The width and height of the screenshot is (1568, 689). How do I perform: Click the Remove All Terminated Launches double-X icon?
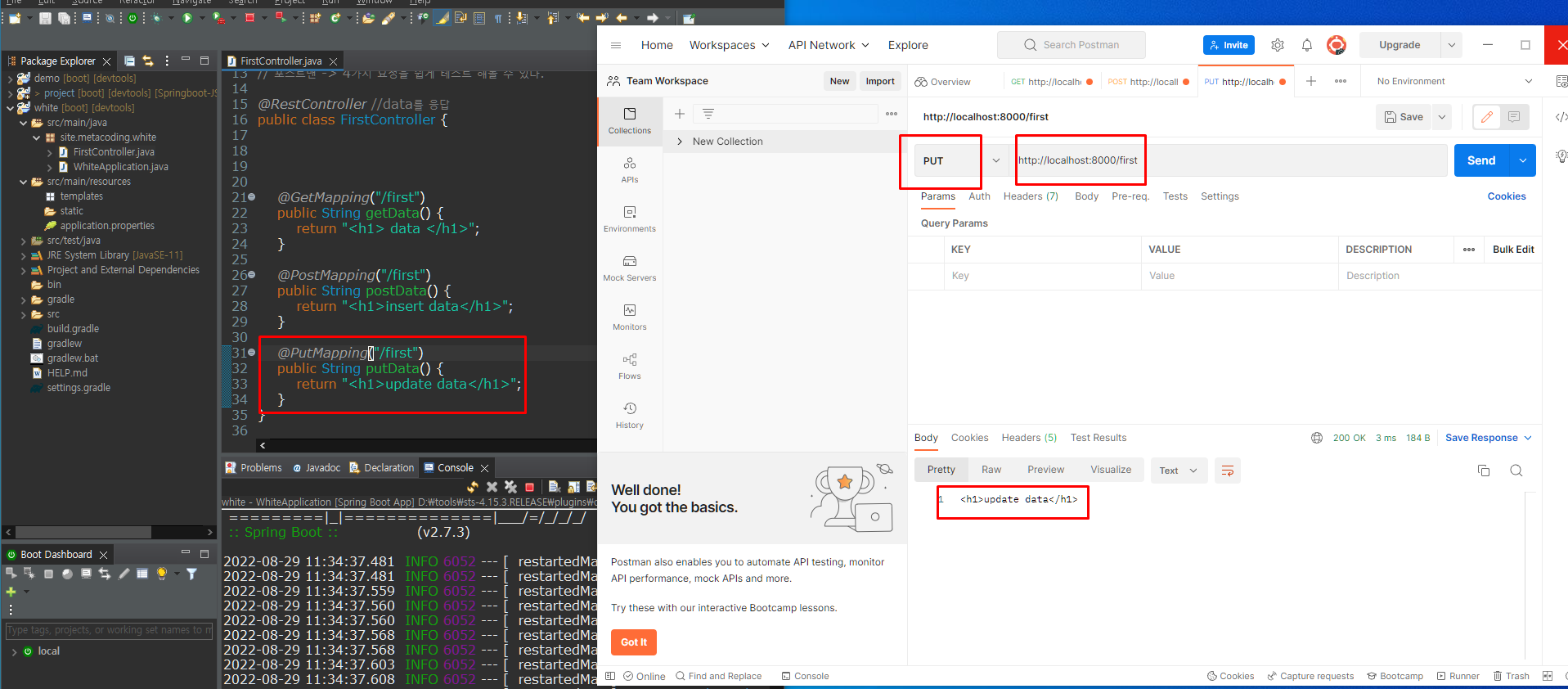[510, 487]
